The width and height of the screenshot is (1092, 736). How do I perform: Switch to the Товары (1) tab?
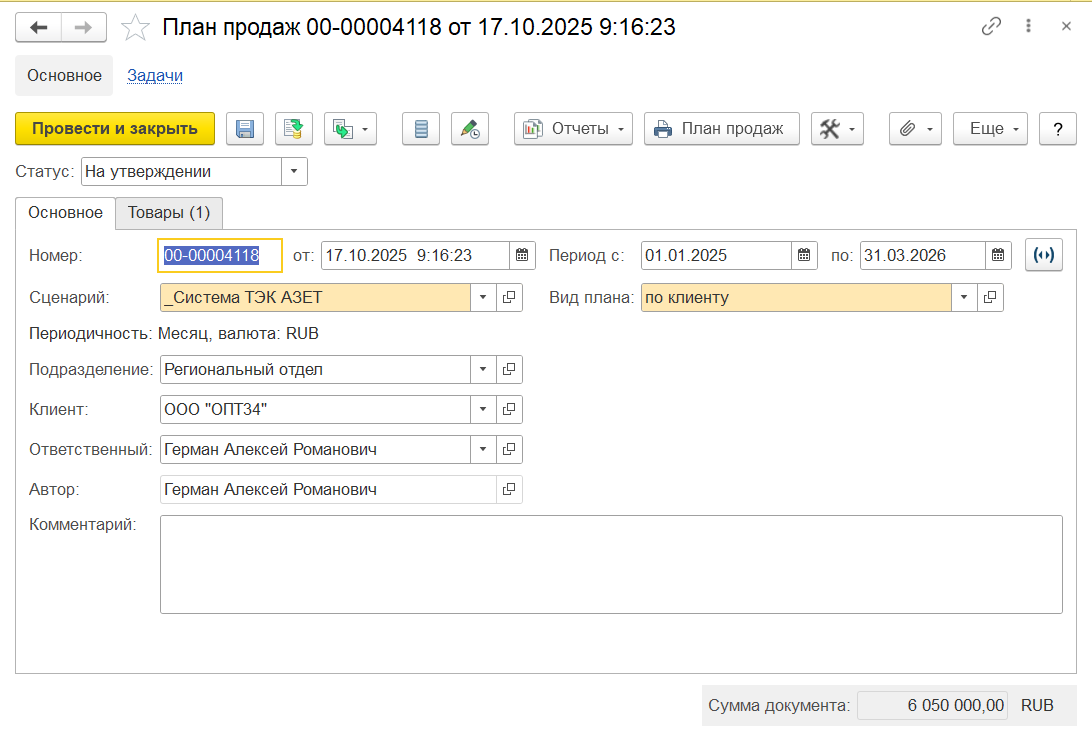tap(169, 213)
